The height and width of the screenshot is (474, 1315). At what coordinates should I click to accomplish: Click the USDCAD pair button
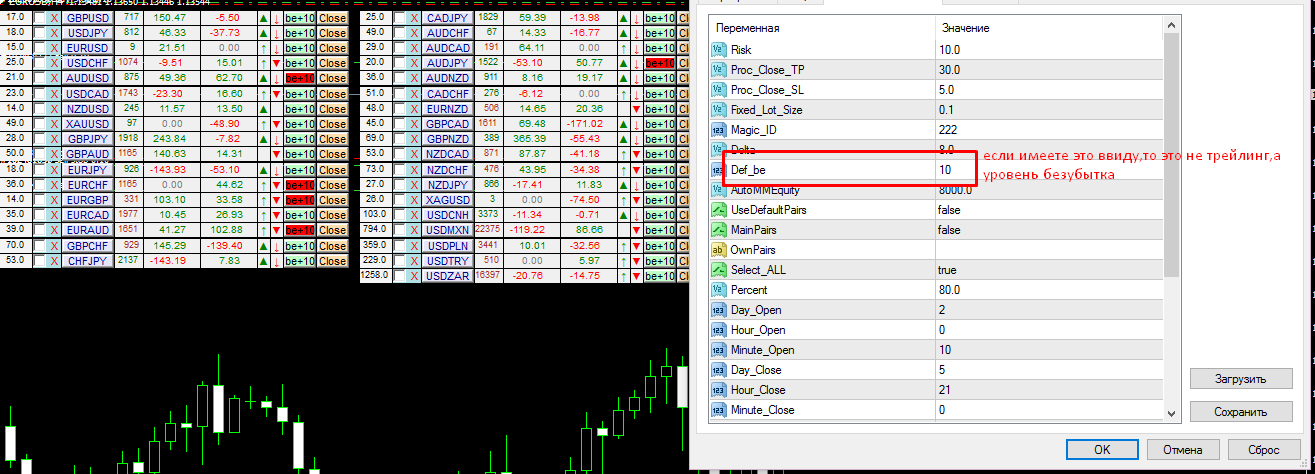pos(87,93)
